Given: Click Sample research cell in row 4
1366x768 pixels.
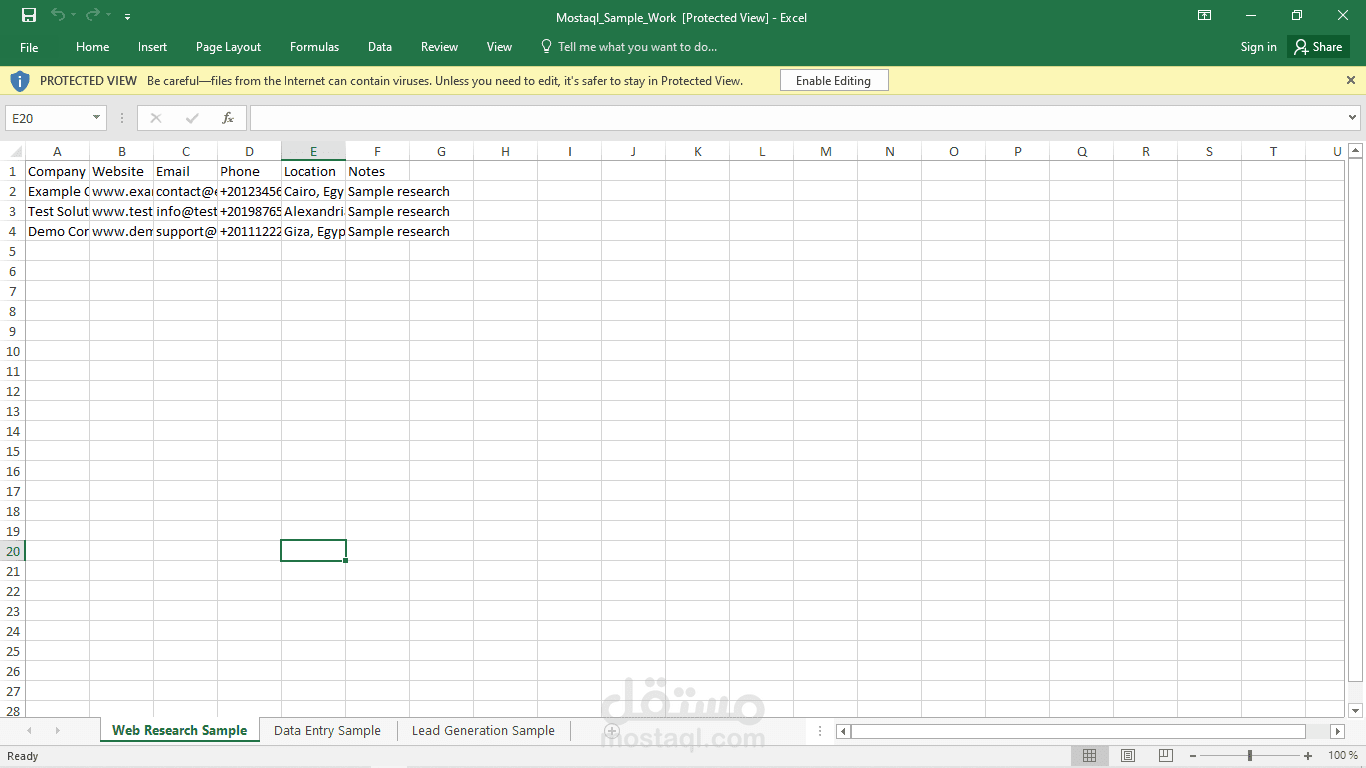Looking at the screenshot, I should click(x=377, y=231).
